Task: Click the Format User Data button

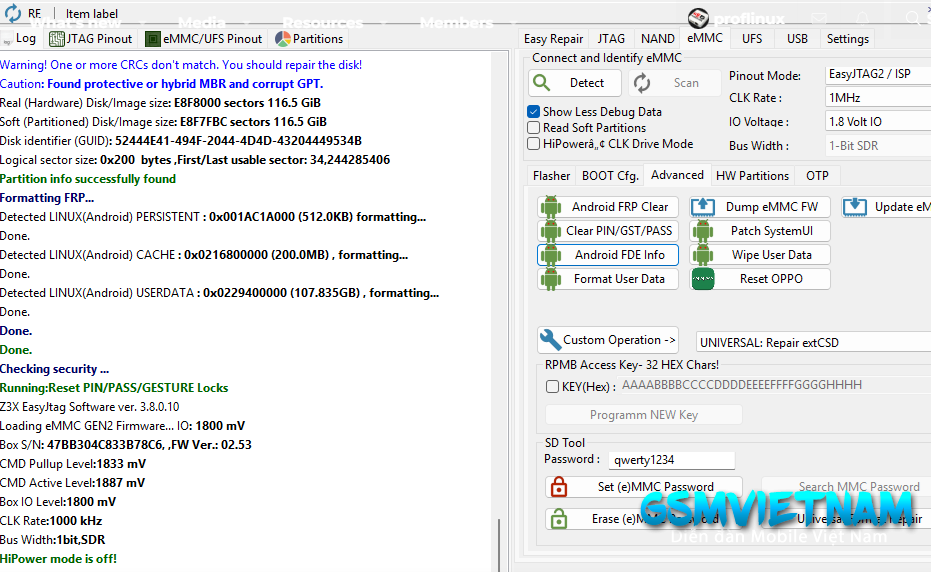Action: pyautogui.click(x=618, y=279)
